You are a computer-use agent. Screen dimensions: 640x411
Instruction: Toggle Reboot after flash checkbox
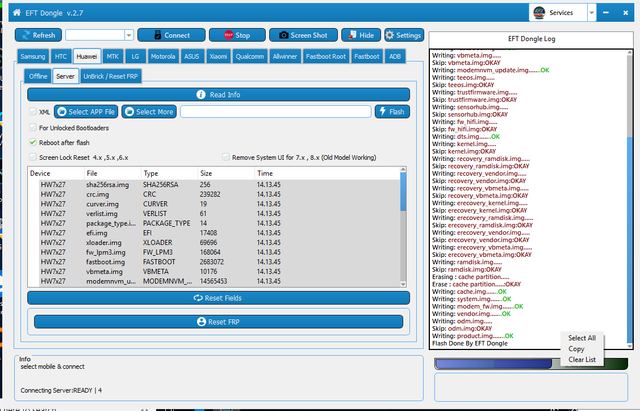click(x=33, y=142)
